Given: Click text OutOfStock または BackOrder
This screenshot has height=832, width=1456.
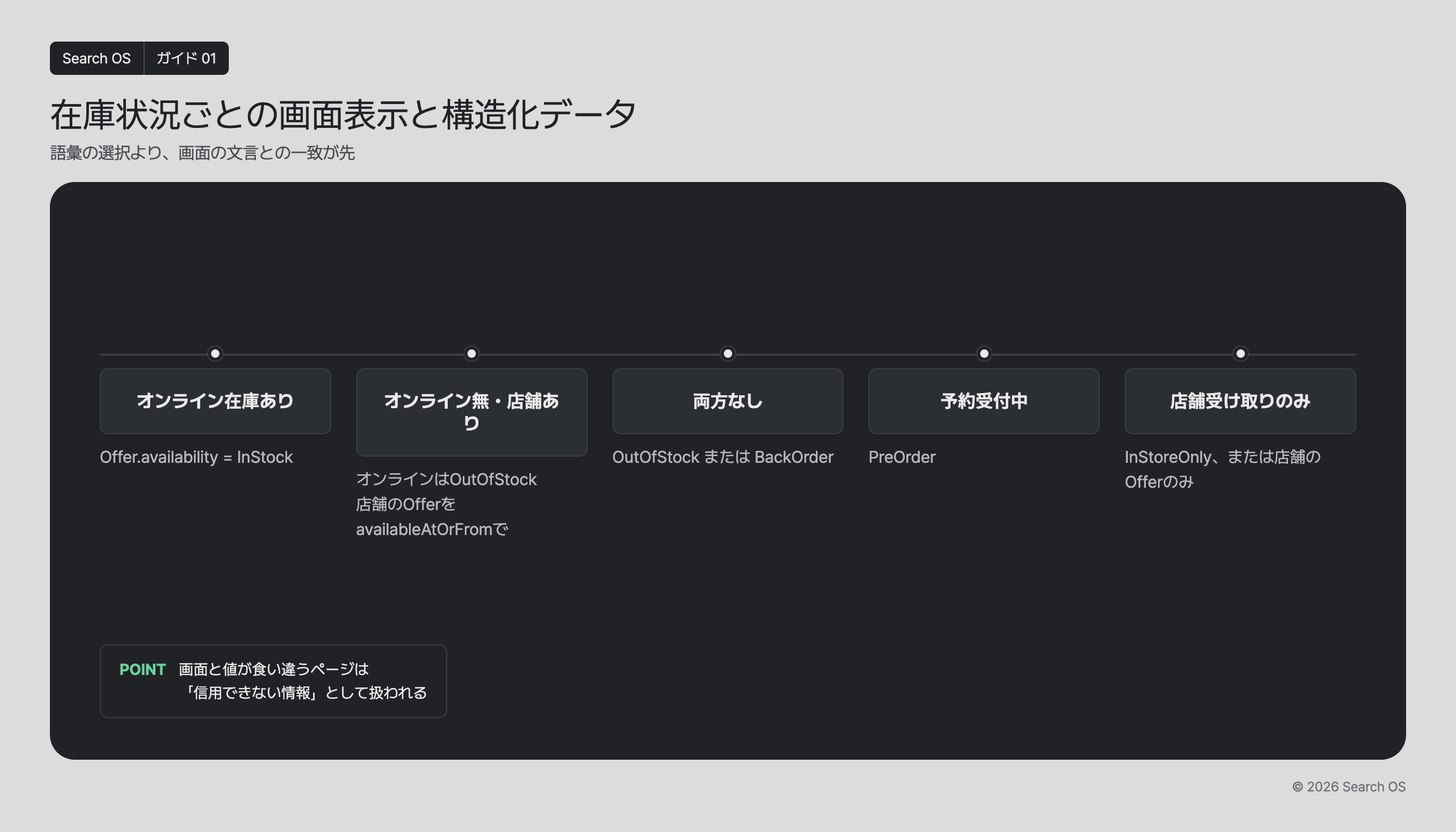Looking at the screenshot, I should [723, 457].
